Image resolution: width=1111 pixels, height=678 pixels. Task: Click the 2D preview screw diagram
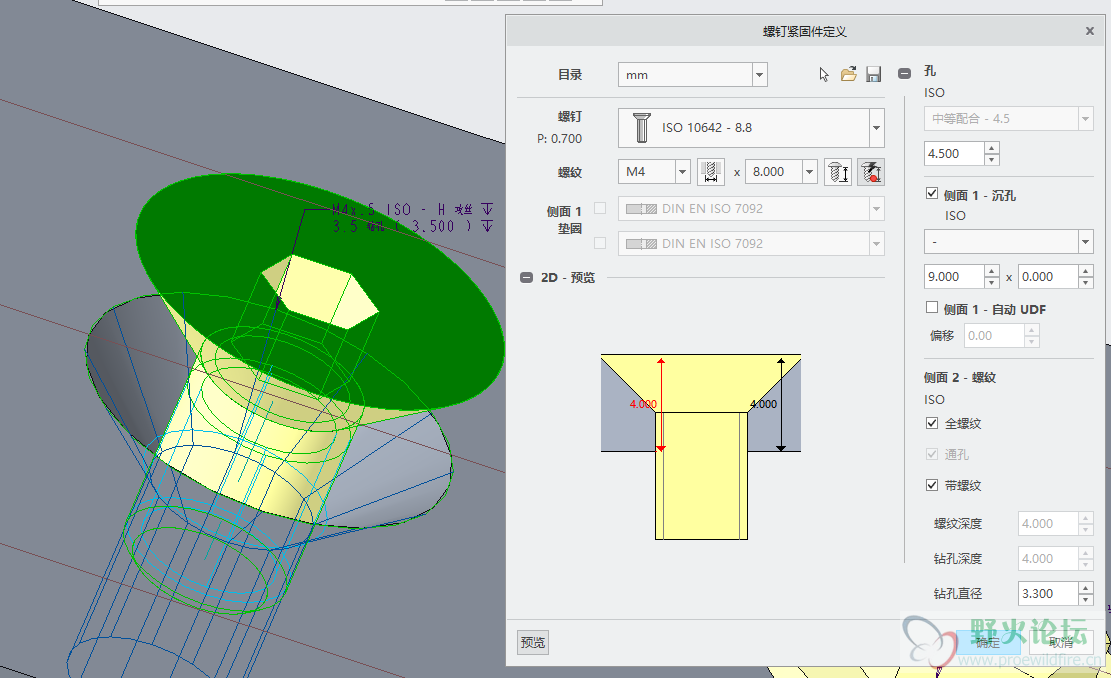pos(701,446)
